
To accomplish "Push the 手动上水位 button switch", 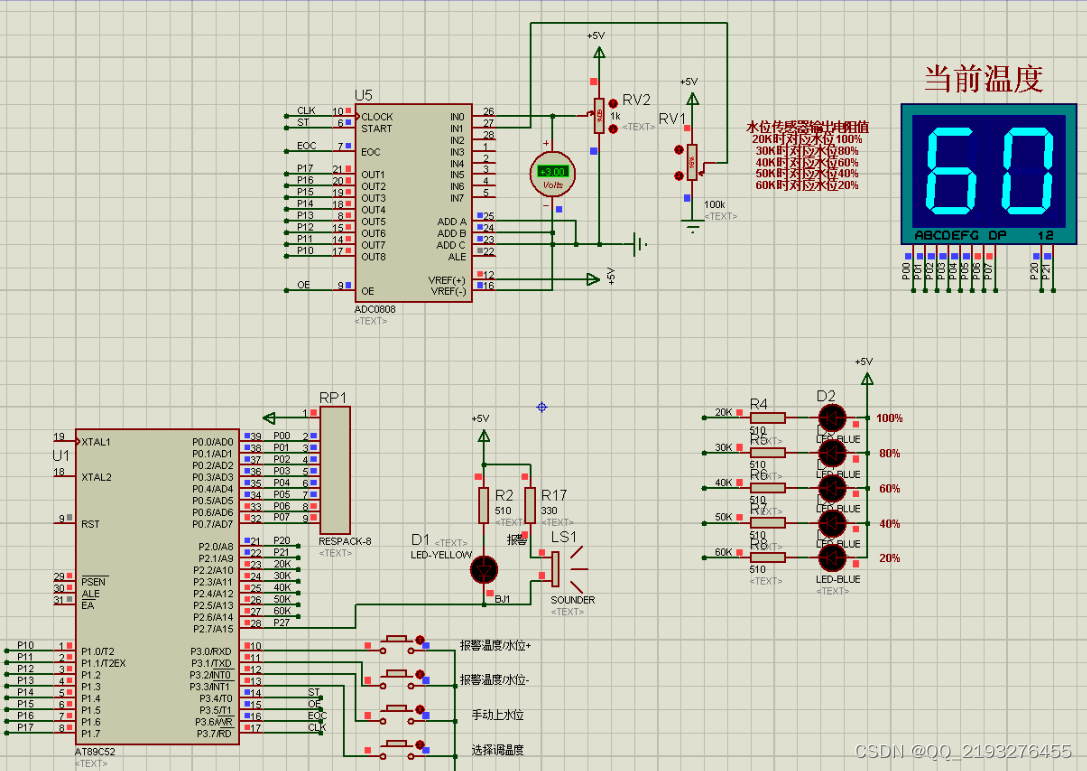I will click(x=397, y=714).
